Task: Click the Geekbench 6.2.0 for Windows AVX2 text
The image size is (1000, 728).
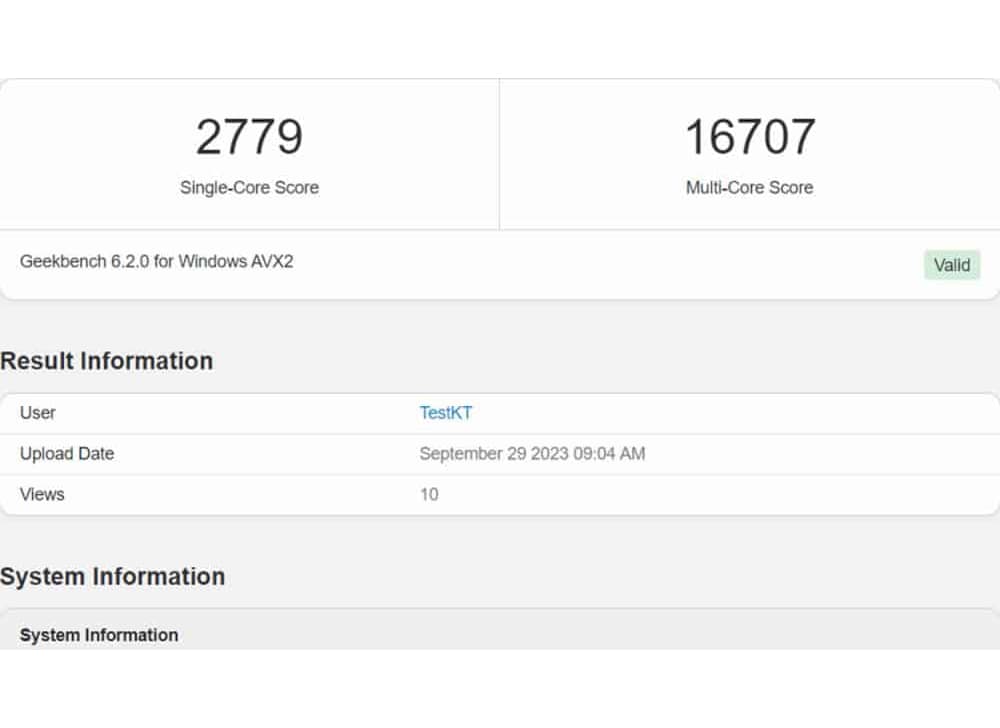Action: [157, 261]
